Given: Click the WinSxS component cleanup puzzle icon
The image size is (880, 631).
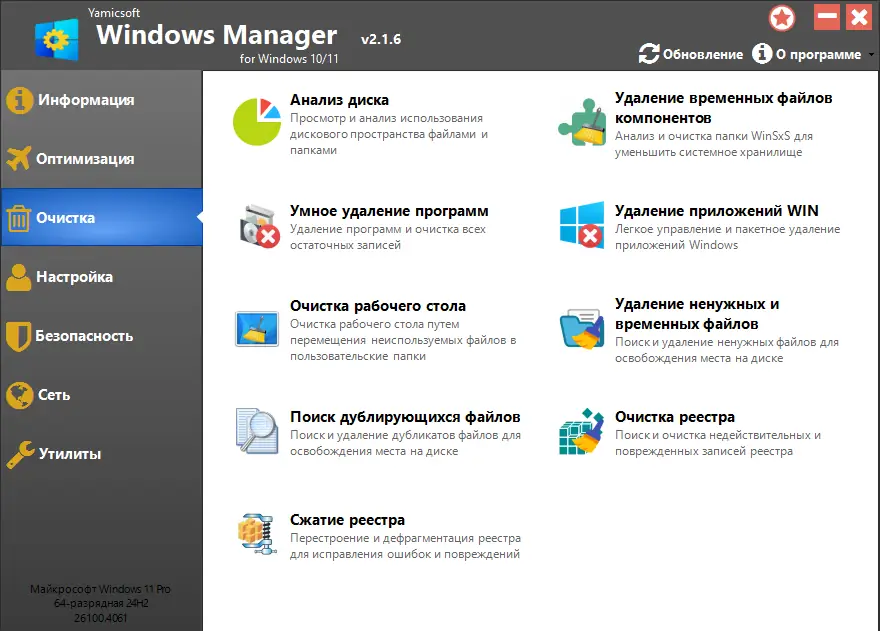Looking at the screenshot, I should pos(582,122).
